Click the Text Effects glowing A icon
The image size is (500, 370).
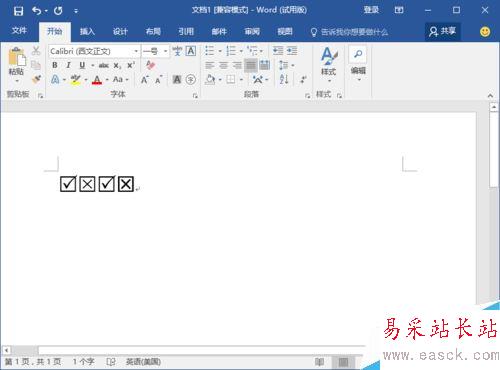(55, 79)
